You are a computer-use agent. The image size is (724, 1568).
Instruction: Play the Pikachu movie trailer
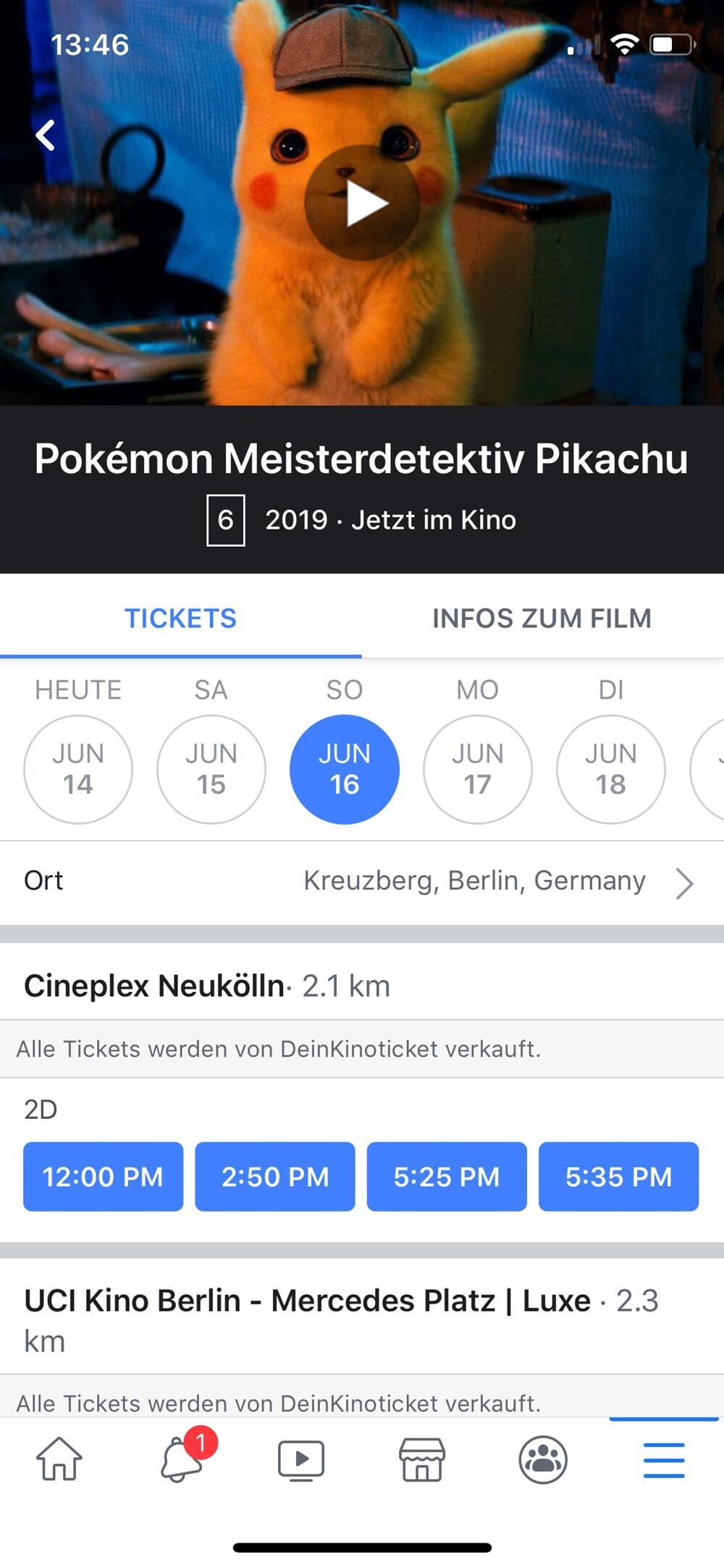coord(362,203)
